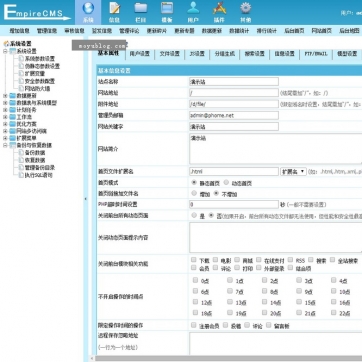362x362 pixels.
Task: Open the 后台首页 shortcut link
Action: [x=294, y=31]
